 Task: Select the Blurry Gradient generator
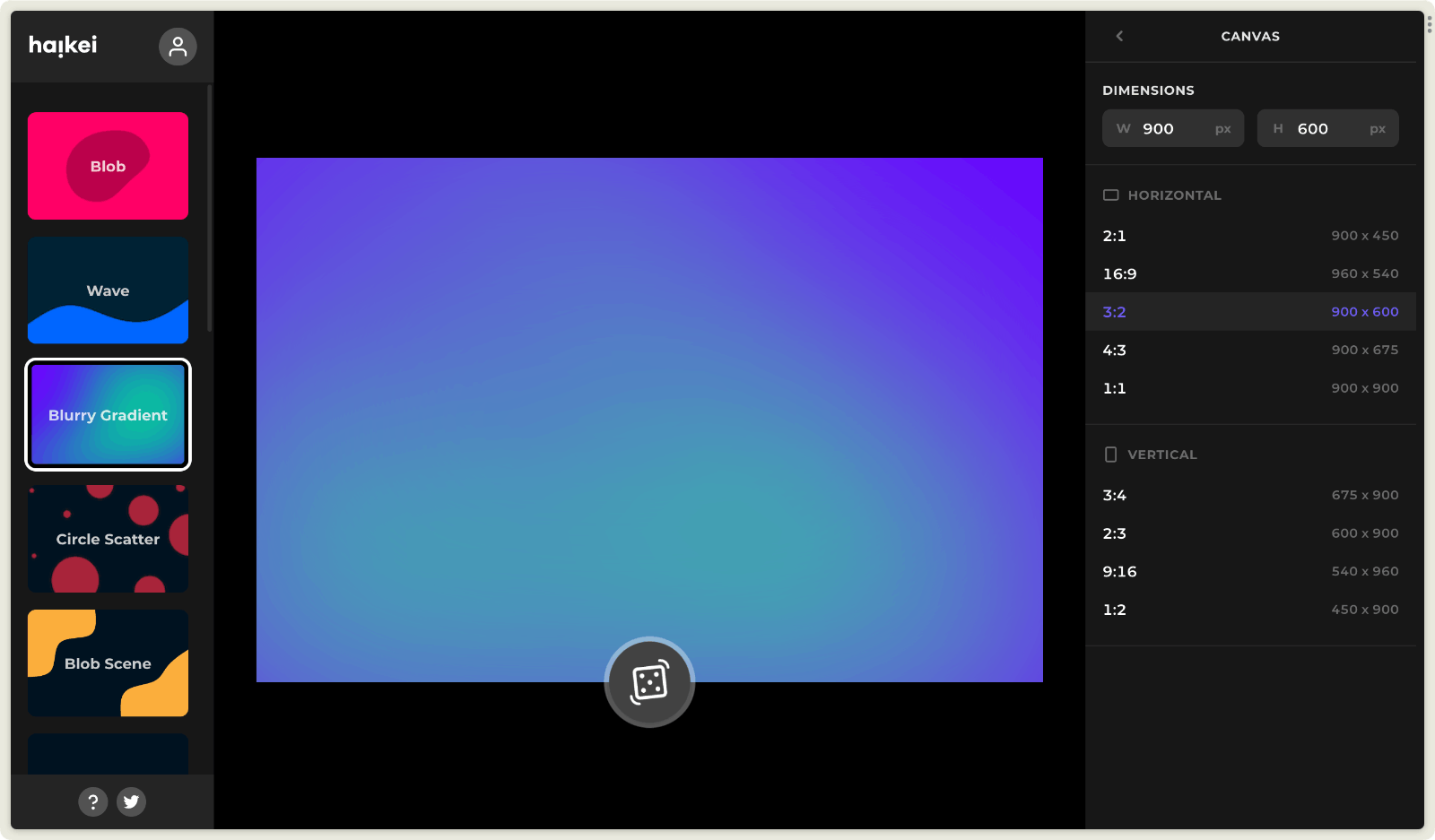pyautogui.click(x=108, y=414)
